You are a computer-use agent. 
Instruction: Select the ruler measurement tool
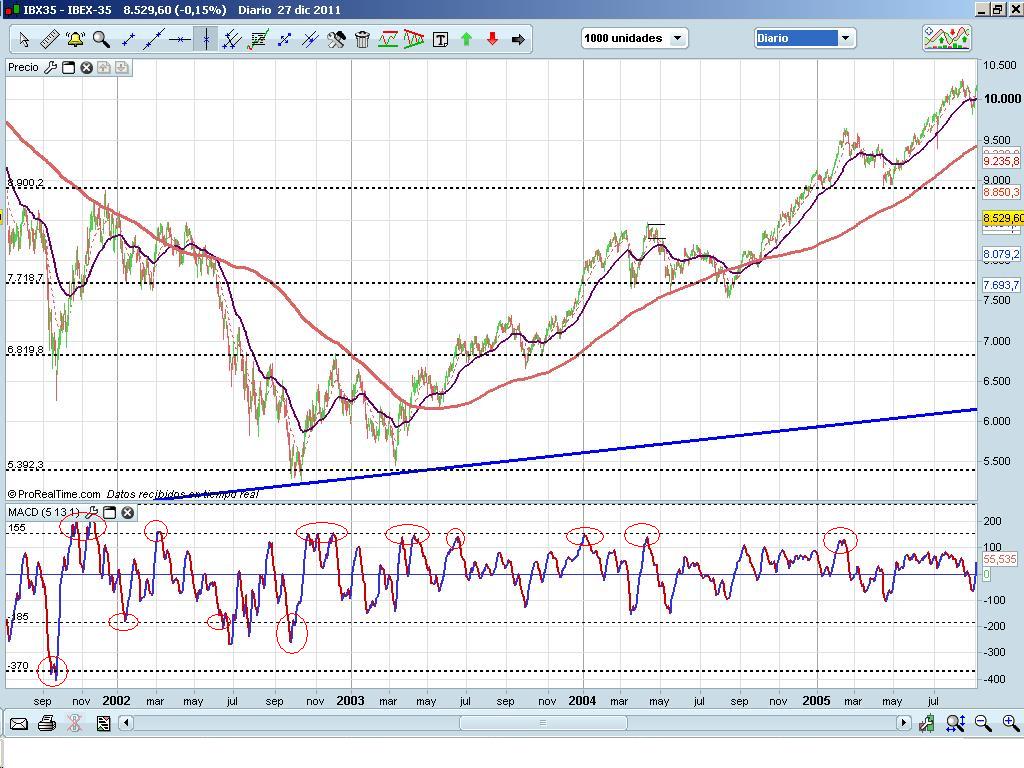(50, 39)
